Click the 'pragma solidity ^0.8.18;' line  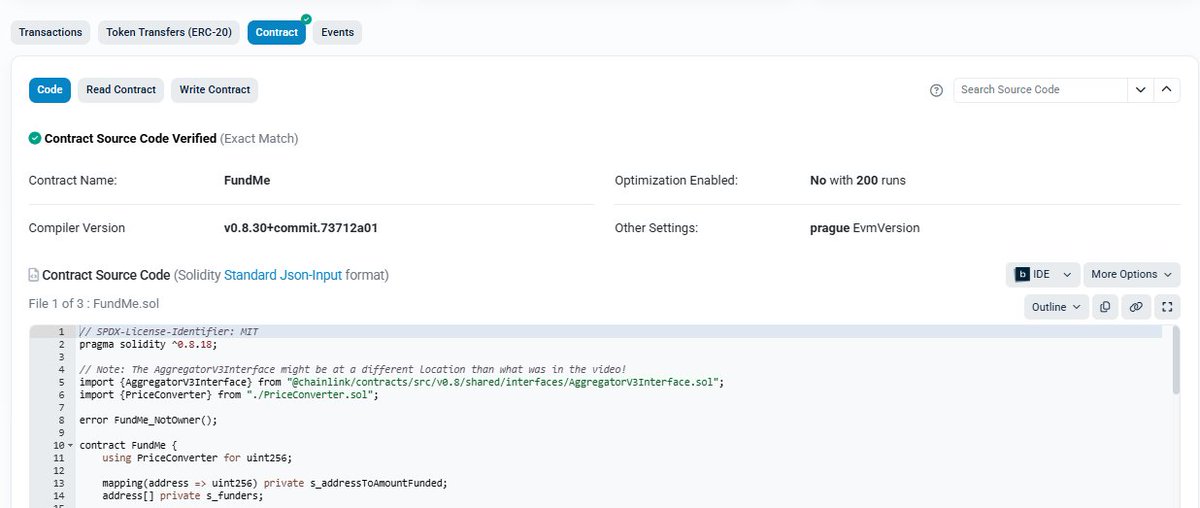click(147, 344)
